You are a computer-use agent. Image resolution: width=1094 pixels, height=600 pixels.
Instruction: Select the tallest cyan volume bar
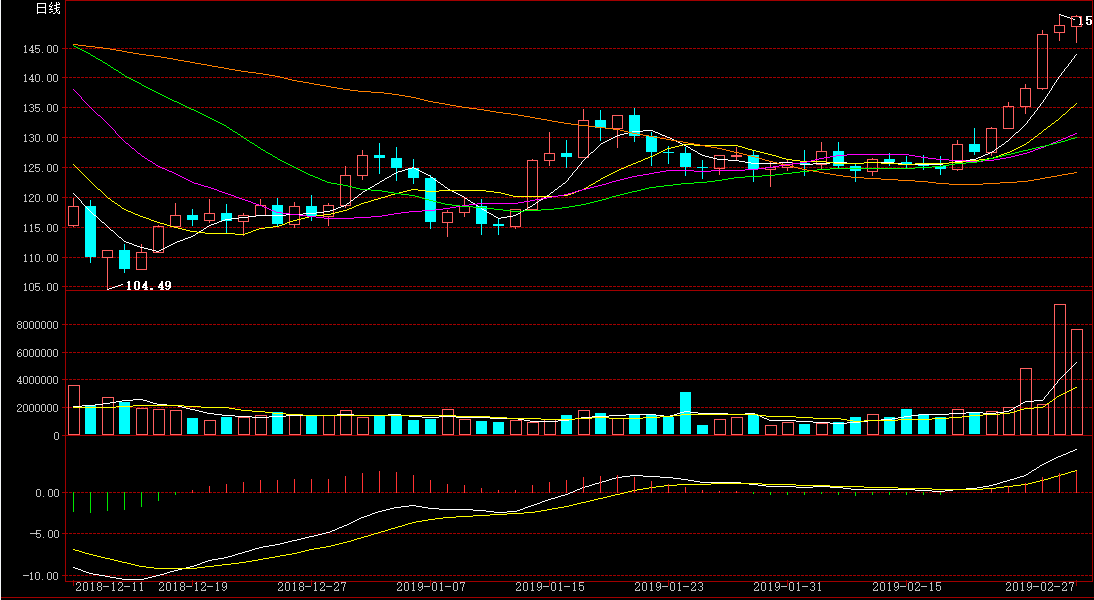(x=686, y=414)
